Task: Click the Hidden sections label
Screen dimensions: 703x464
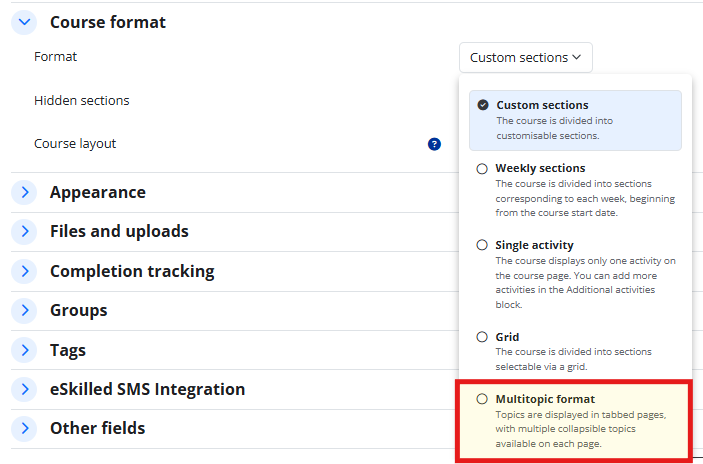Action: click(x=82, y=100)
